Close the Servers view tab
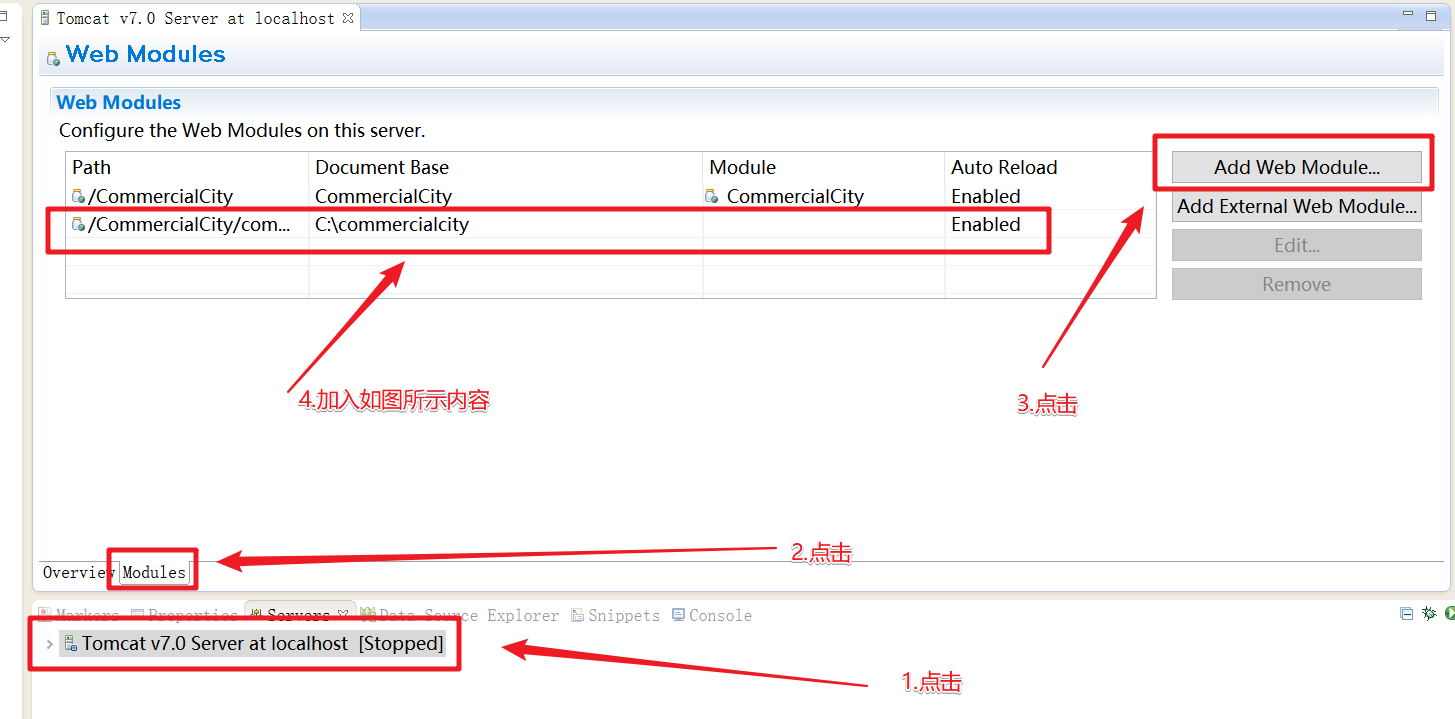The height and width of the screenshot is (719, 1455). (343, 614)
